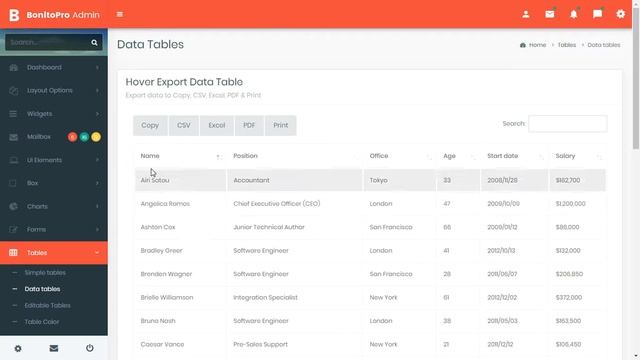This screenshot has height=360, width=640.
Task: Click the Dashboard icon in sidebar
Action: tap(13, 67)
